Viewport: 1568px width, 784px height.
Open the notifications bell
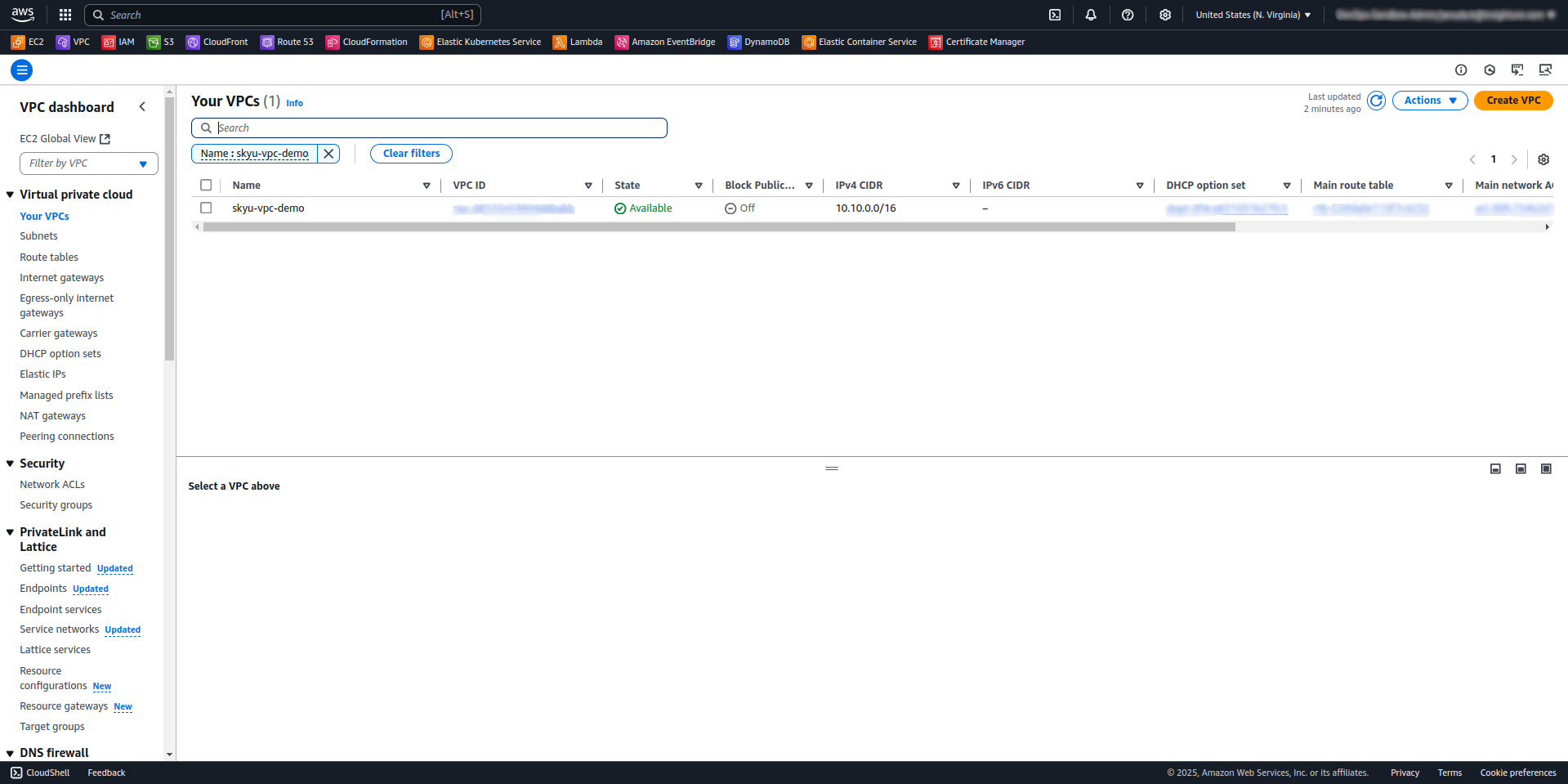[x=1091, y=15]
